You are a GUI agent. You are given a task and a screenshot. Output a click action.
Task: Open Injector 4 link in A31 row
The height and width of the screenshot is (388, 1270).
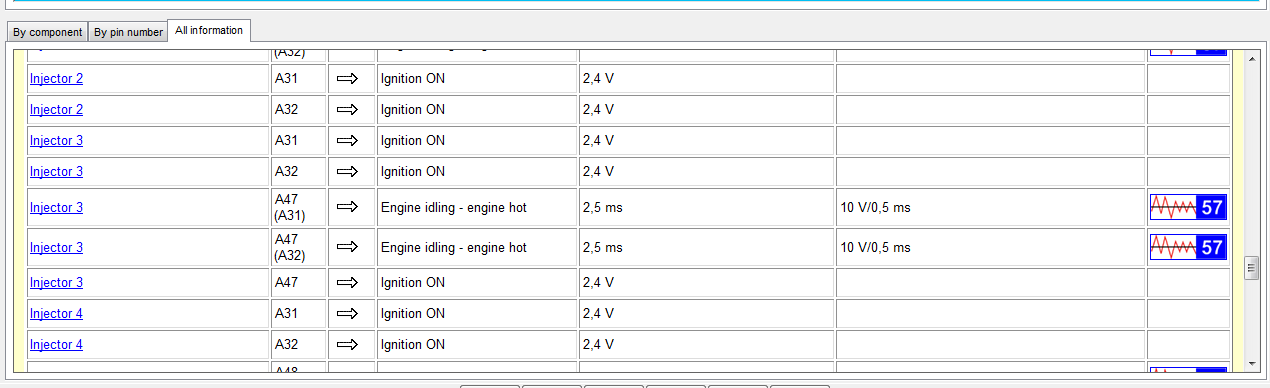[x=56, y=313]
